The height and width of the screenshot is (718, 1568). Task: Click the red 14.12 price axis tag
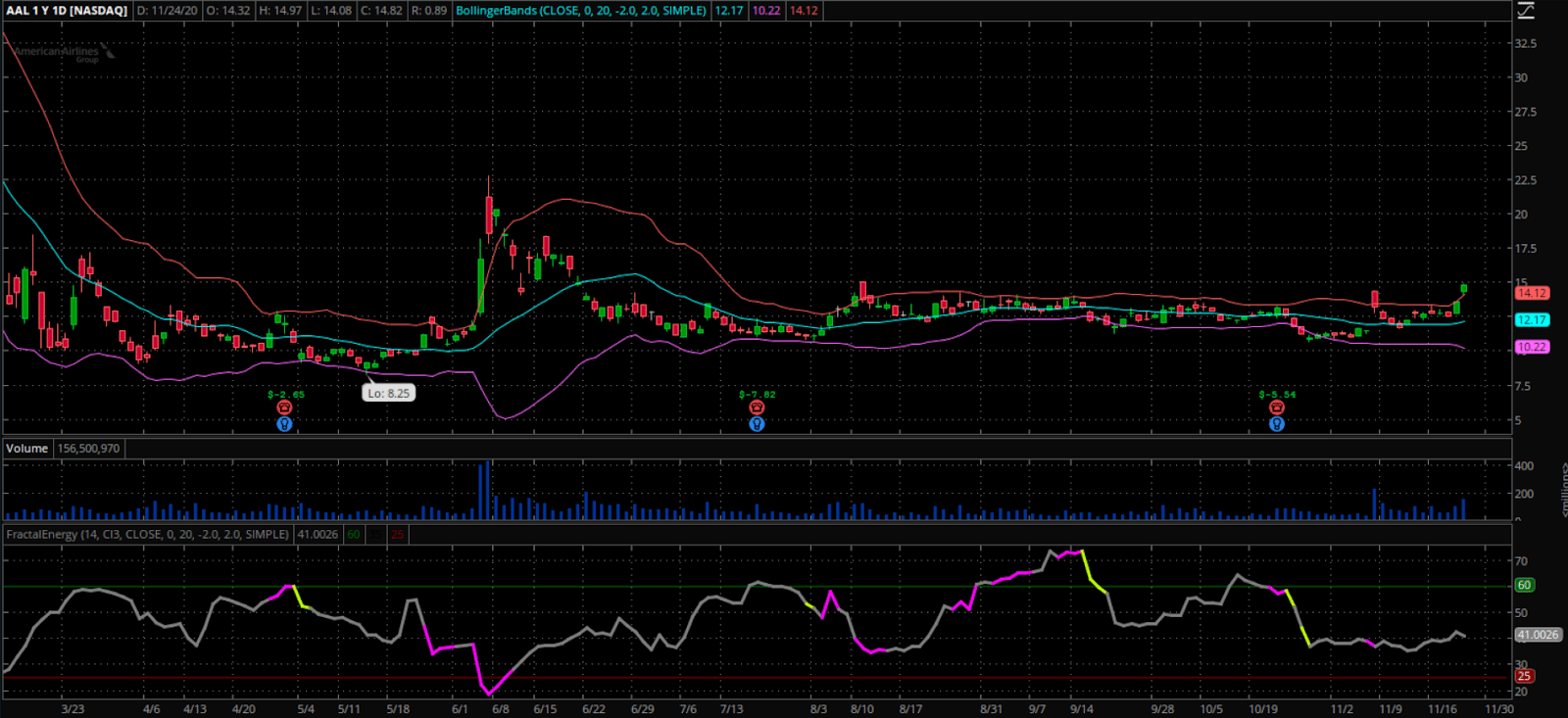click(x=1532, y=293)
